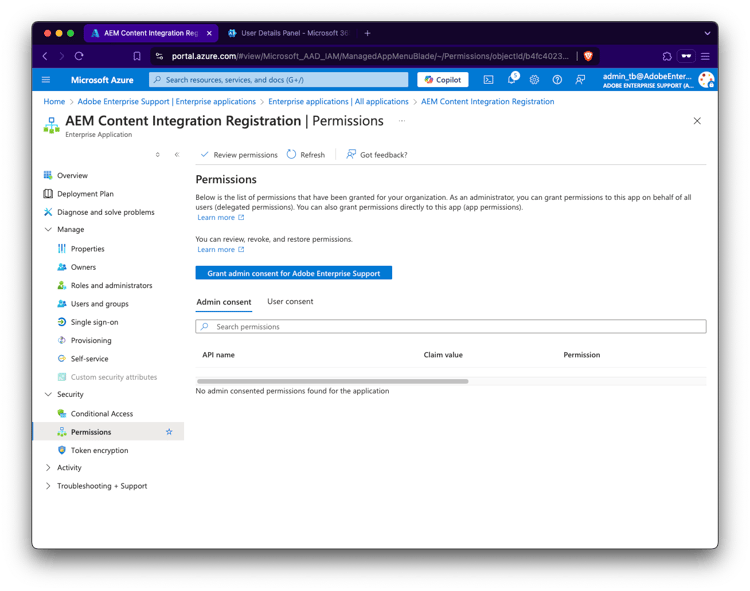750x591 pixels.
Task: Click the Claim value column header
Action: coord(443,355)
